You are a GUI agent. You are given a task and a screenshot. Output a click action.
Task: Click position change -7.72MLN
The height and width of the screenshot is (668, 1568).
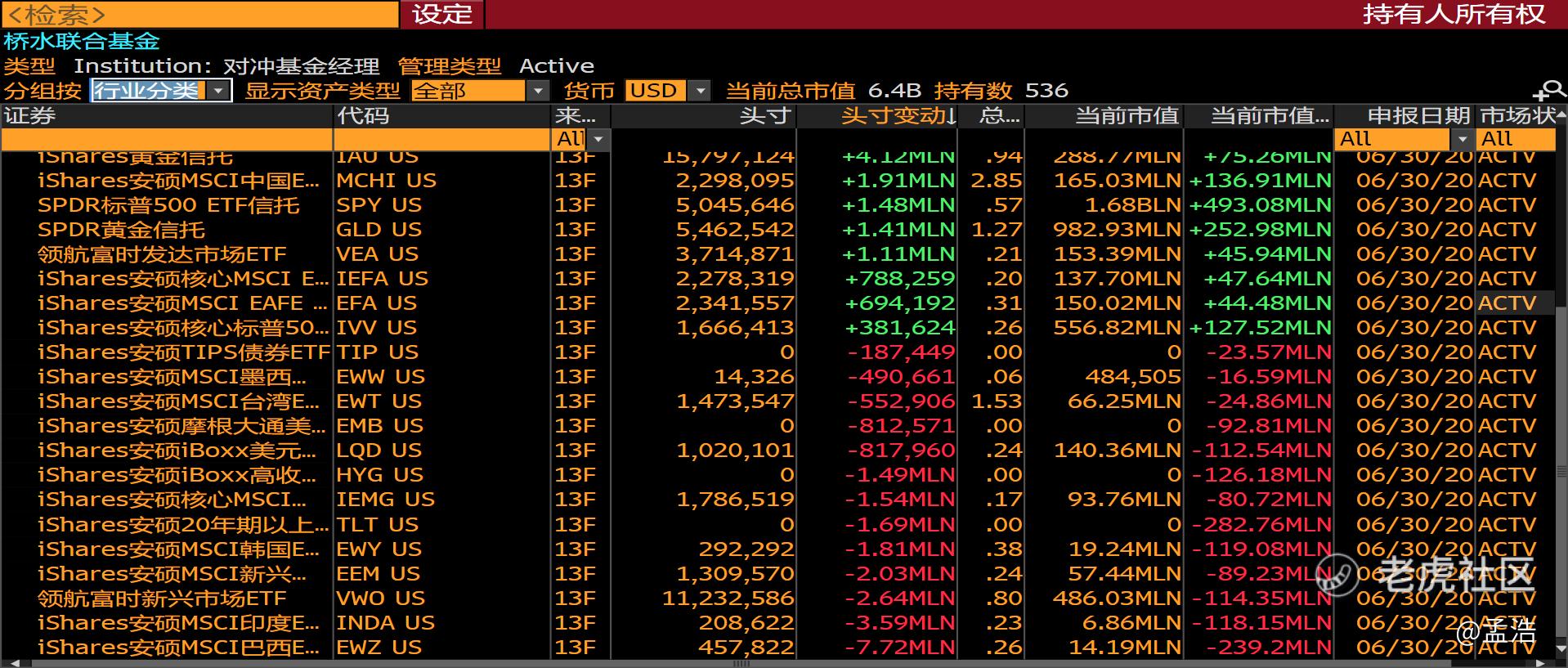[x=900, y=648]
